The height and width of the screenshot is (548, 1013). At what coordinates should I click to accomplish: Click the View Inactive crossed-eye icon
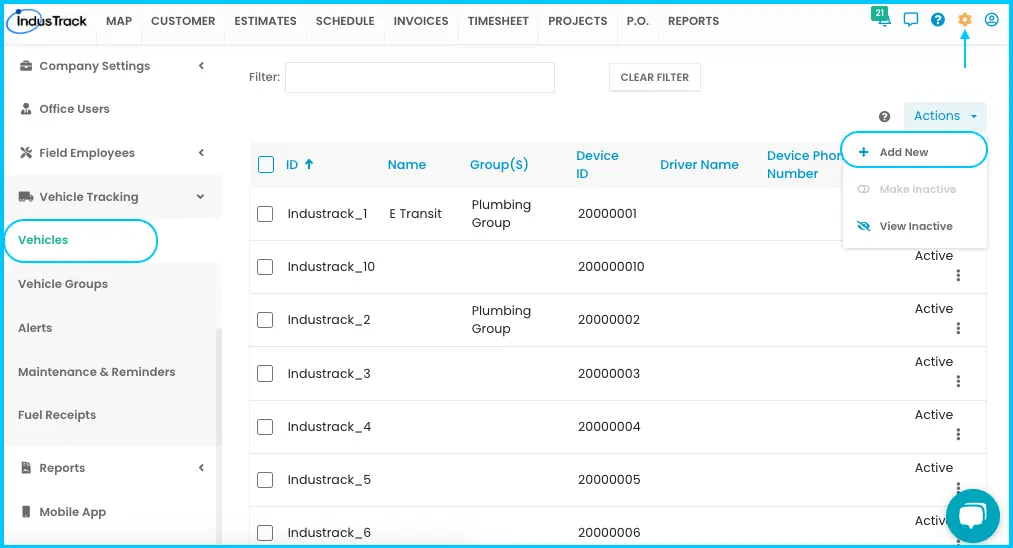click(864, 226)
